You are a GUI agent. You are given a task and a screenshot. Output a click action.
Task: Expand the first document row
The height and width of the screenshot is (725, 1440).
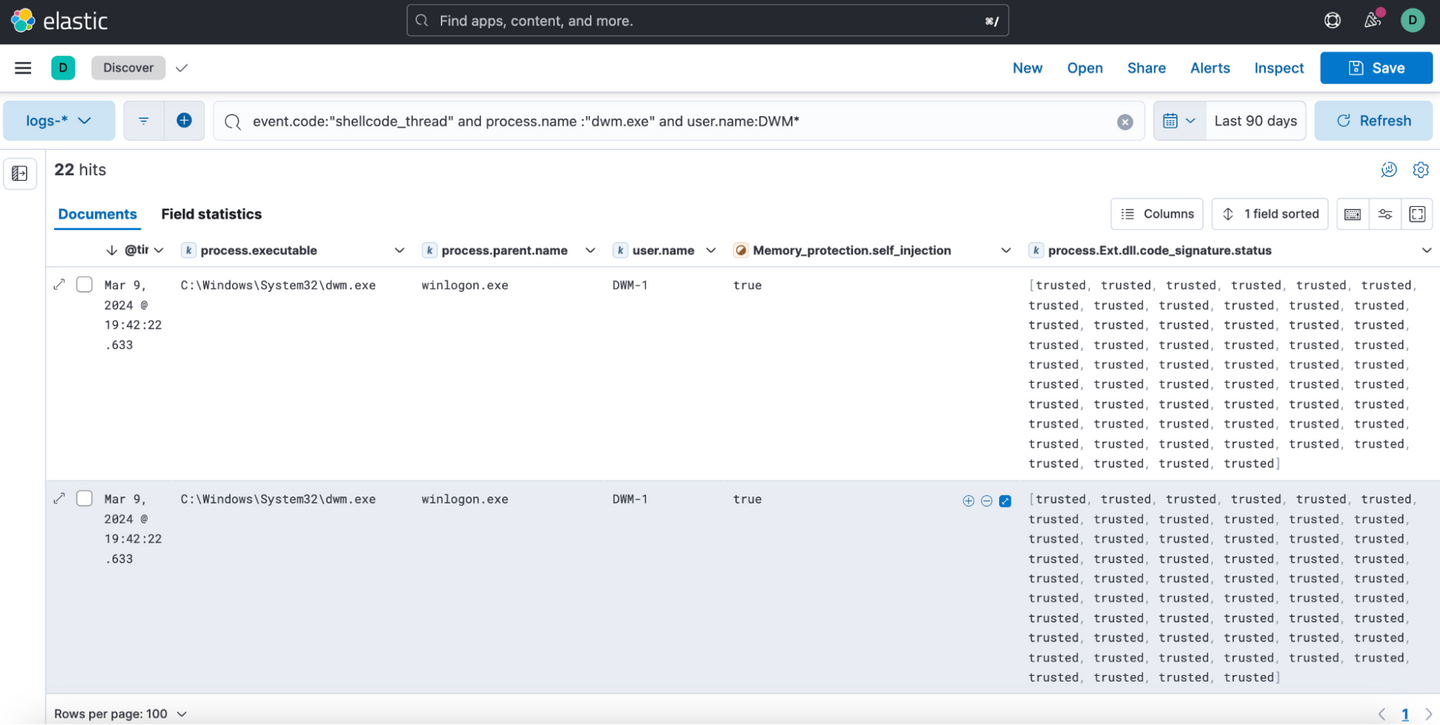(60, 285)
